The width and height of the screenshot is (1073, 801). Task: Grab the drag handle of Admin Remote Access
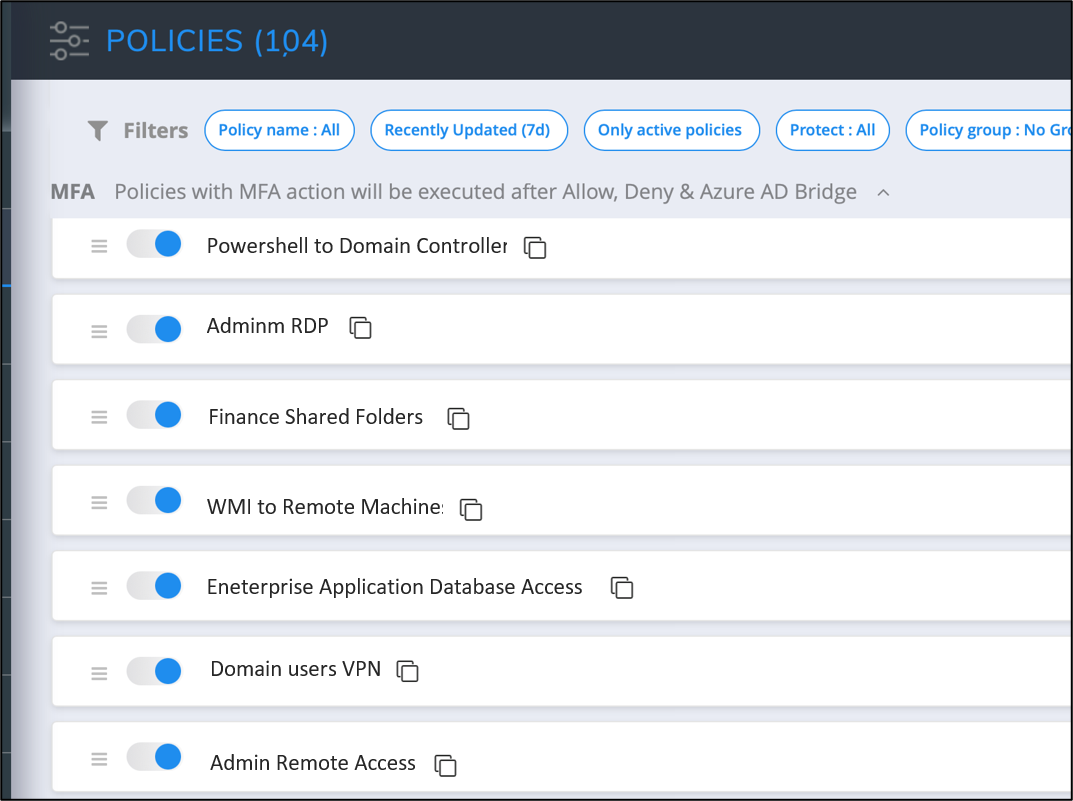coord(99,759)
